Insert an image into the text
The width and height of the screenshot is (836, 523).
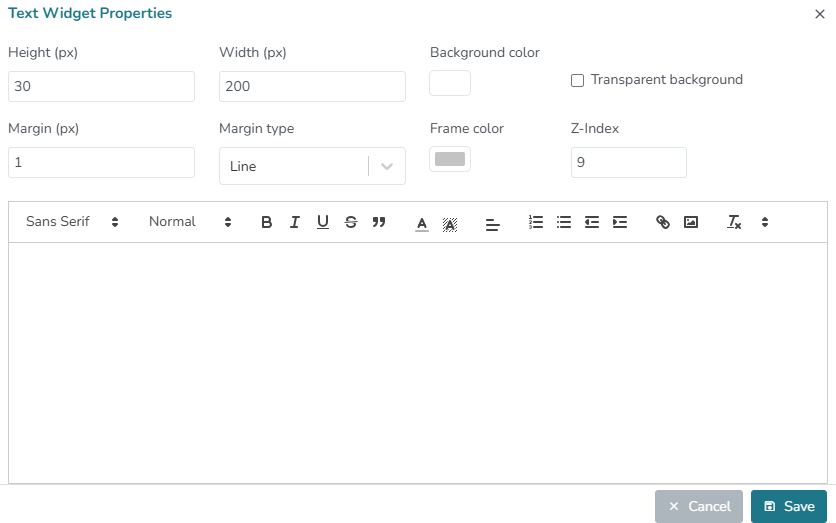pyautogui.click(x=690, y=222)
